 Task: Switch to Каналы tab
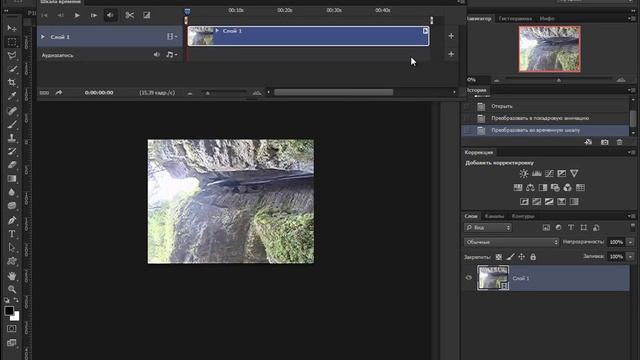point(494,216)
